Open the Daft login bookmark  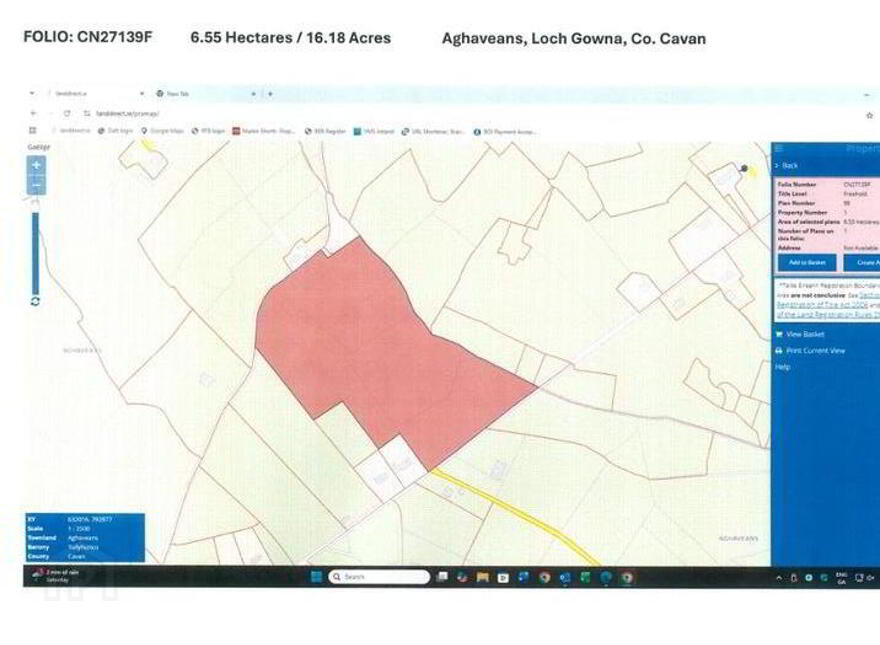115,131
